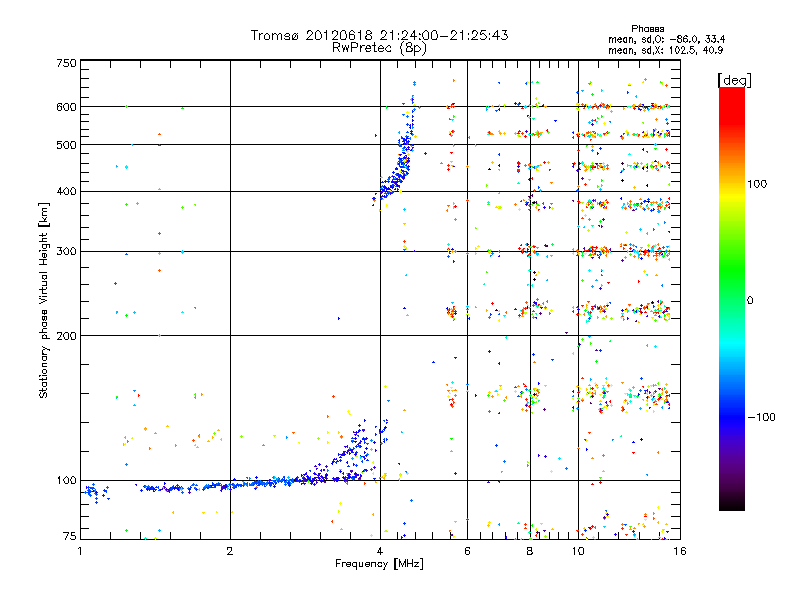Viewport: 800px width, 600px height.
Task: Click the frequency axis label "16"
Action: pos(680,551)
